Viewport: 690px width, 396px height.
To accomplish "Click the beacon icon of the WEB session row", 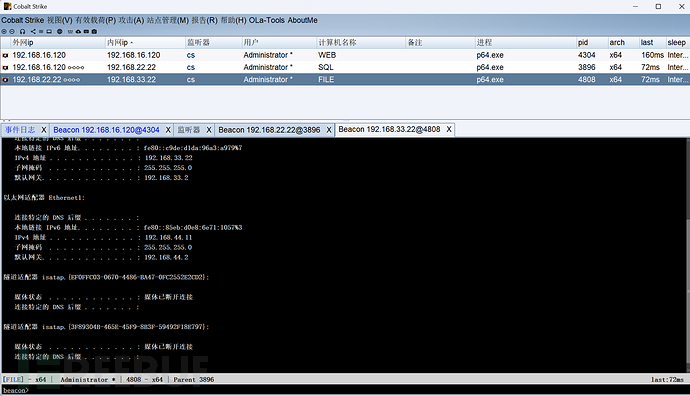I will pyautogui.click(x=5, y=55).
